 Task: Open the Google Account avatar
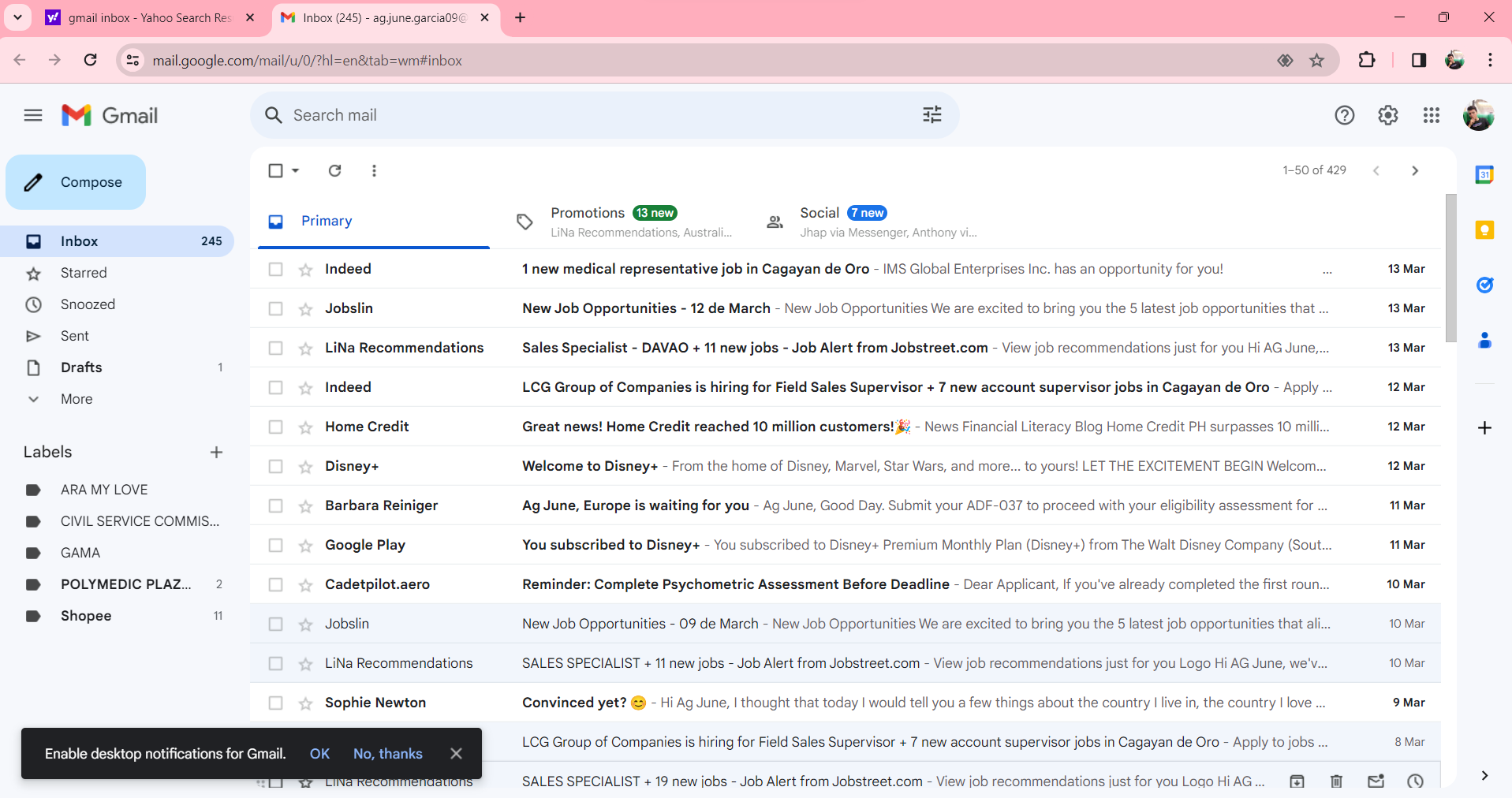pos(1478,116)
